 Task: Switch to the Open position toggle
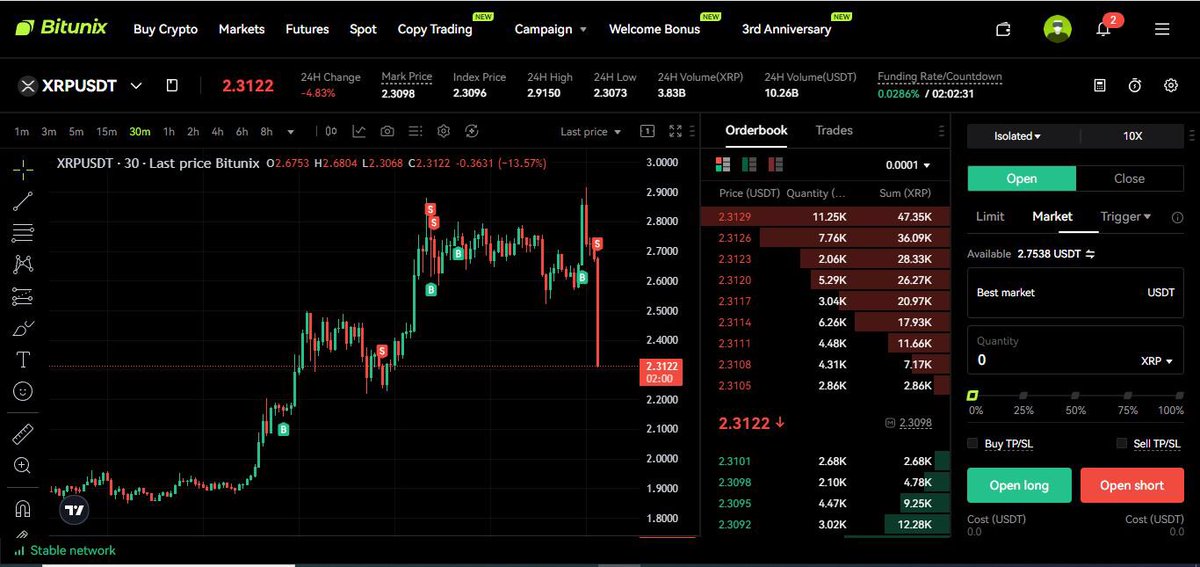pyautogui.click(x=1022, y=178)
